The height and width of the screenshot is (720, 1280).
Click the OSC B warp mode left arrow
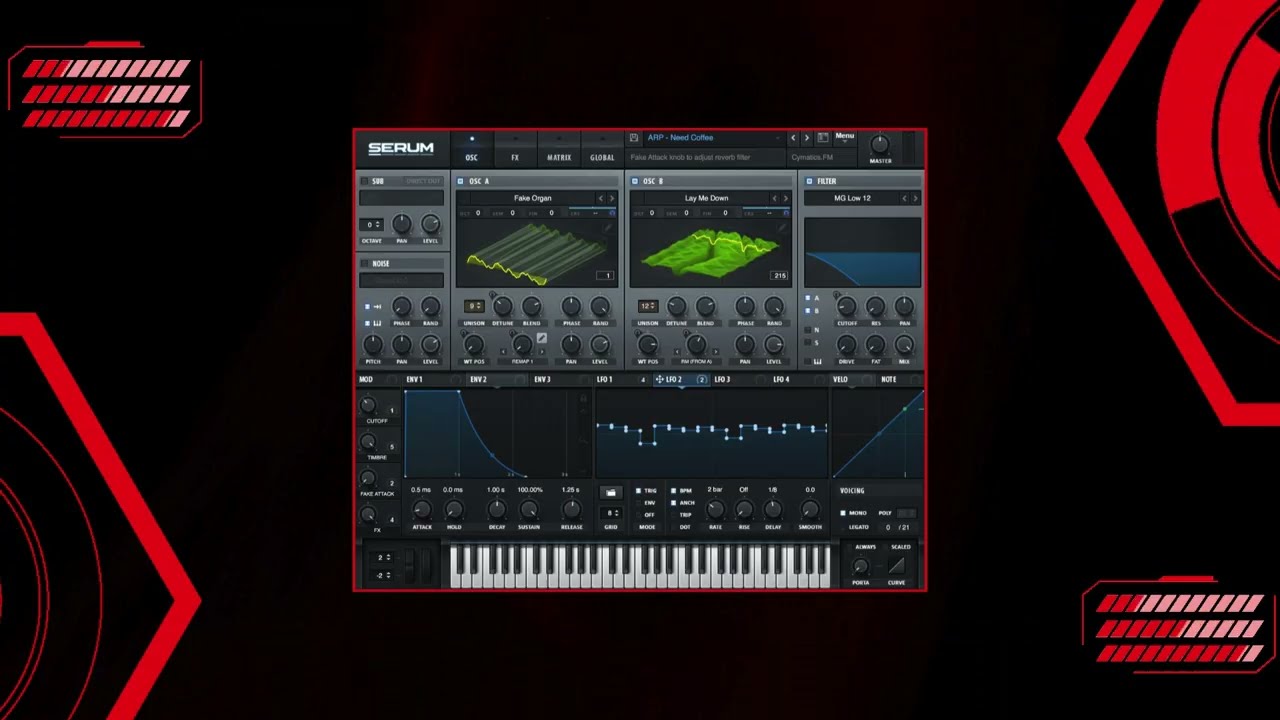point(677,352)
